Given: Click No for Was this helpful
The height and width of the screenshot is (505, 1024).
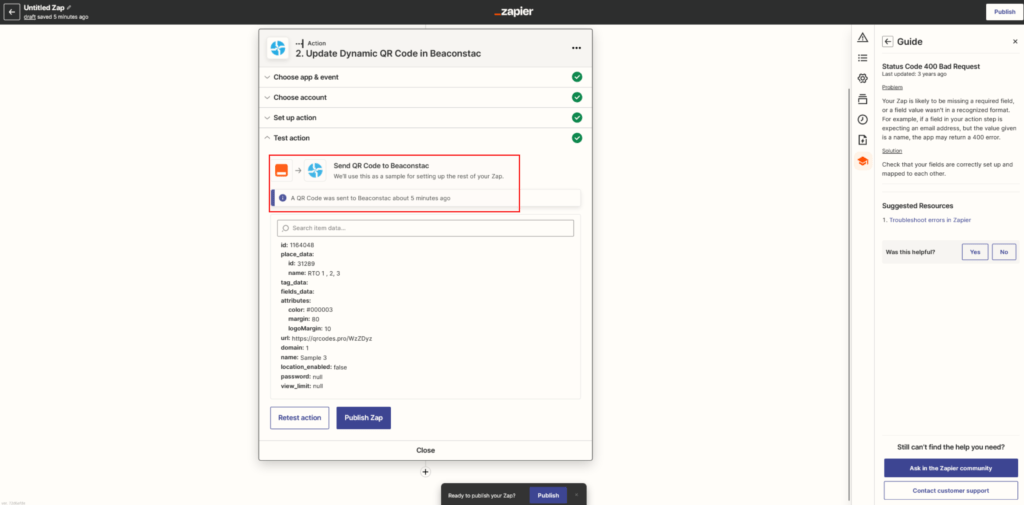Looking at the screenshot, I should click(1004, 252).
